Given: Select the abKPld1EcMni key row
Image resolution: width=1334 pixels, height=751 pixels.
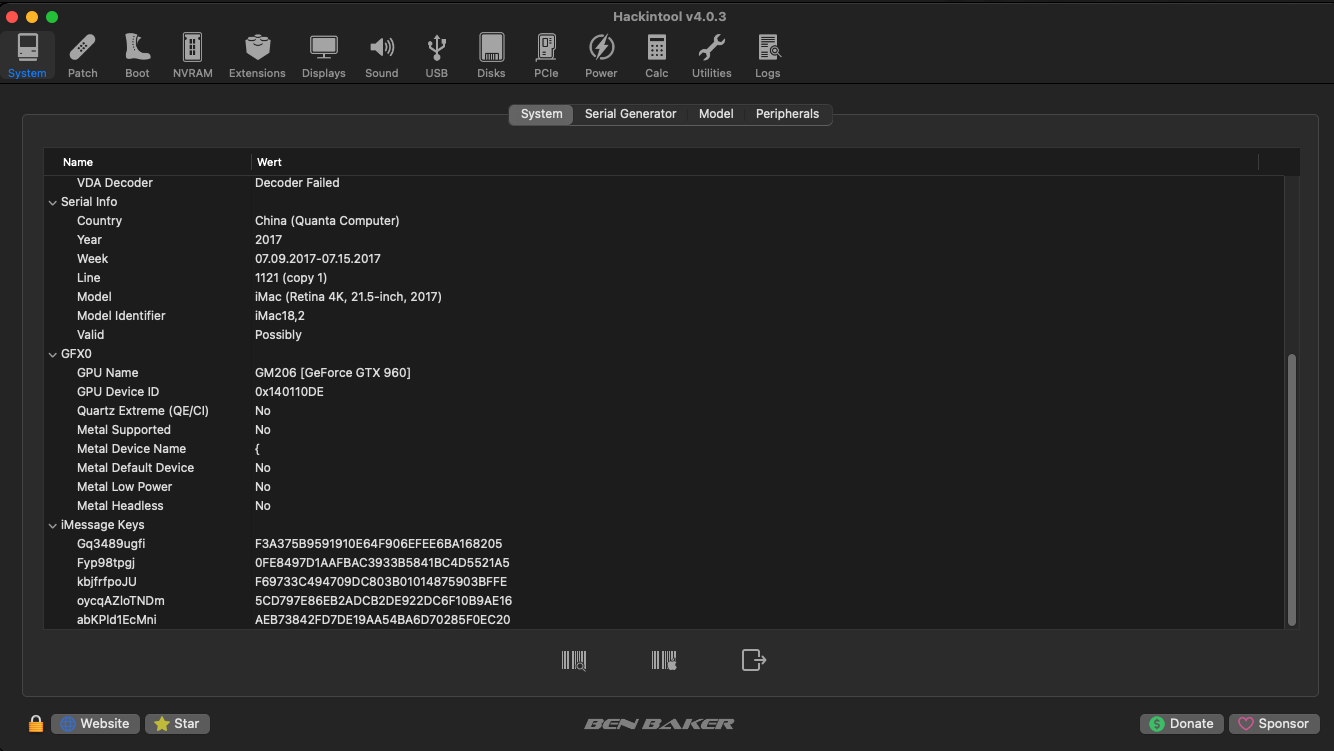Looking at the screenshot, I should [664, 620].
